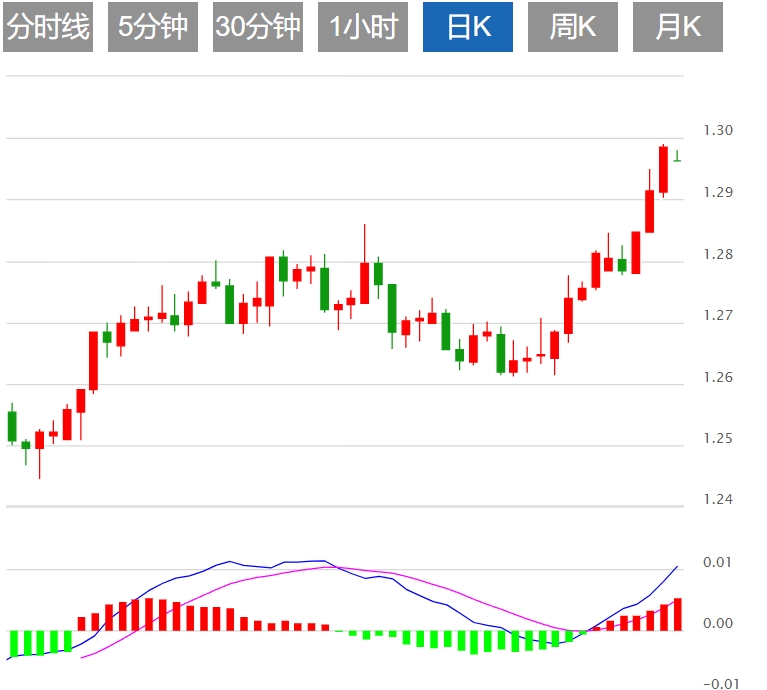Open the 30分钟 interval tab
The height and width of the screenshot is (690, 767).
point(258,27)
